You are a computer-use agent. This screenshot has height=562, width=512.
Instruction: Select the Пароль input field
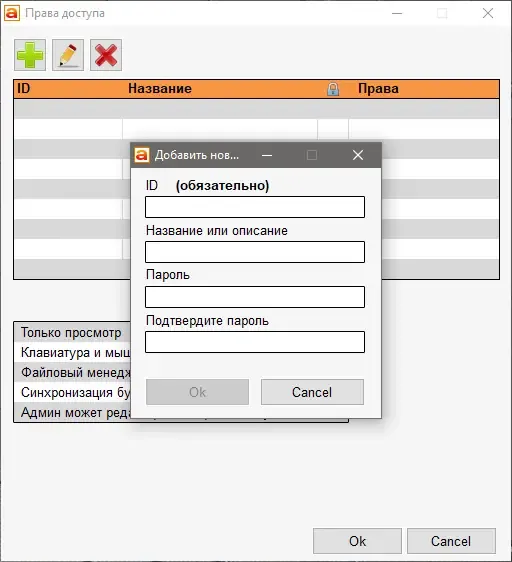click(255, 297)
